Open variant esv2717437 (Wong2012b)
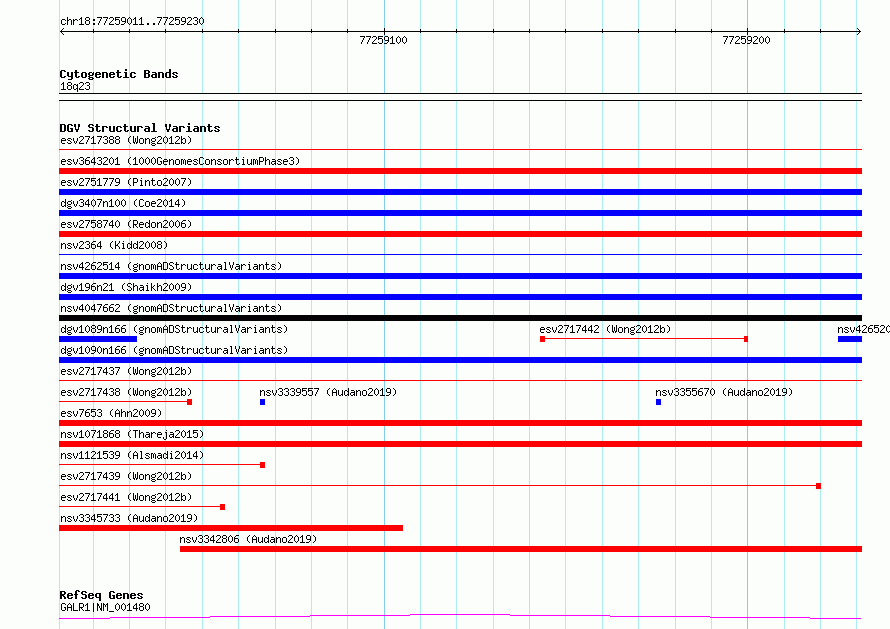890x629 pixels. pos(126,371)
